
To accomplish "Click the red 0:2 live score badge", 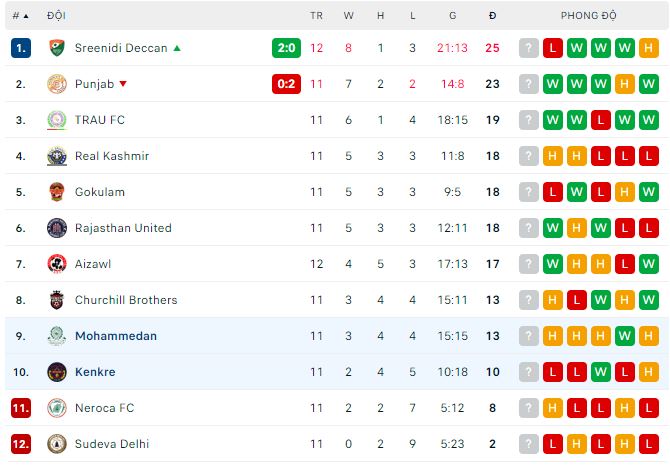I will [x=286, y=84].
